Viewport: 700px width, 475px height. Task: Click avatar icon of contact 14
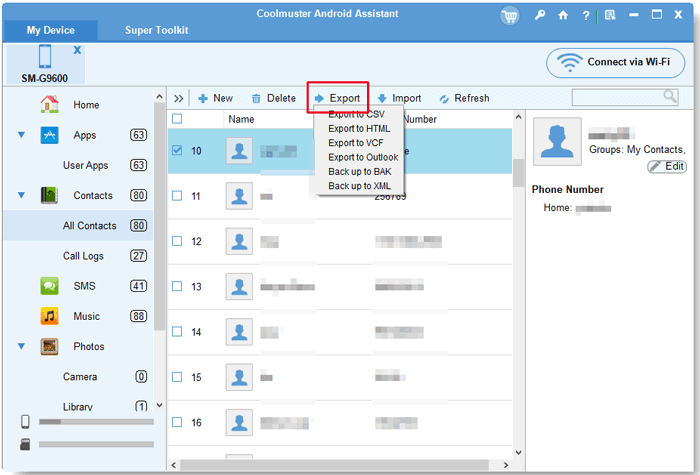pyautogui.click(x=239, y=332)
